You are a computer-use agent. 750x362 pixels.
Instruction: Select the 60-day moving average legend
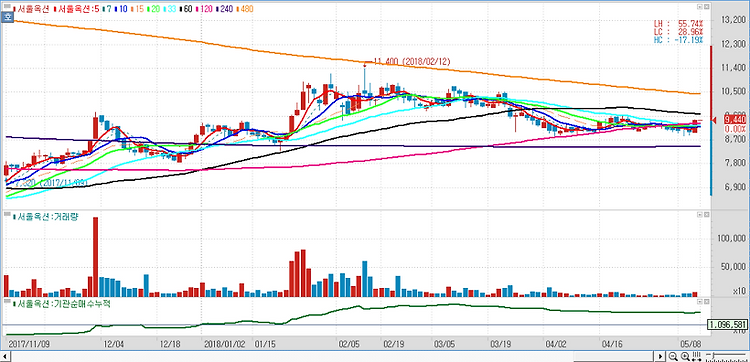pyautogui.click(x=187, y=9)
